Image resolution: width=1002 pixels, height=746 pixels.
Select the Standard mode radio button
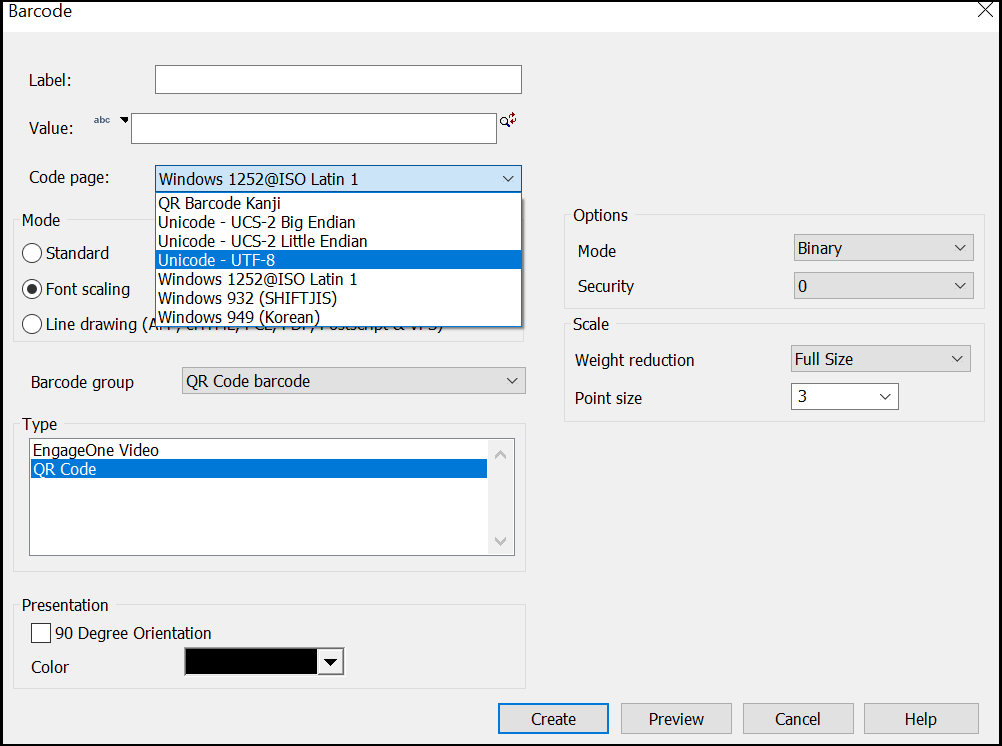[x=31, y=253]
